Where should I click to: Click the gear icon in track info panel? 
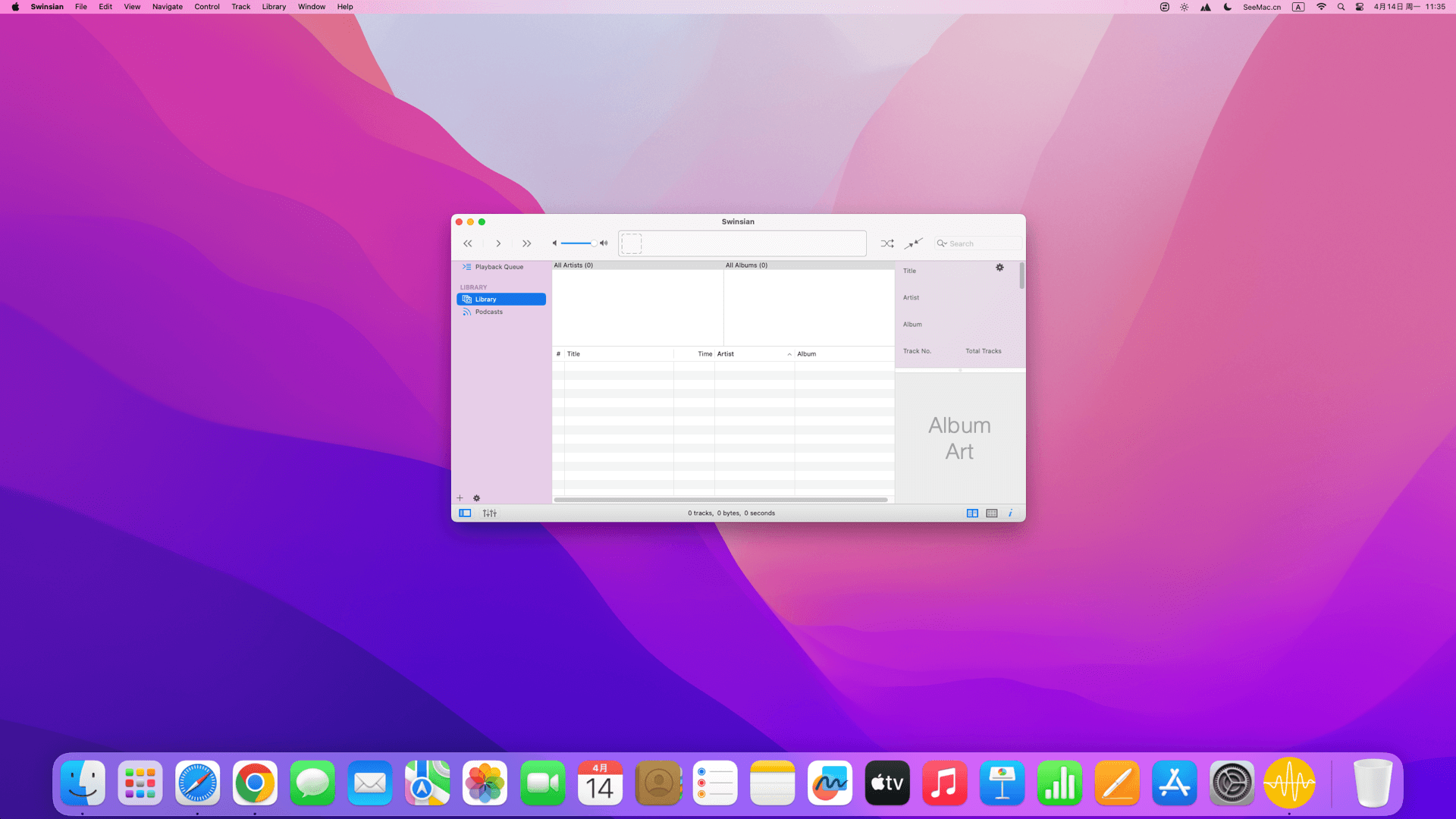[x=999, y=268]
